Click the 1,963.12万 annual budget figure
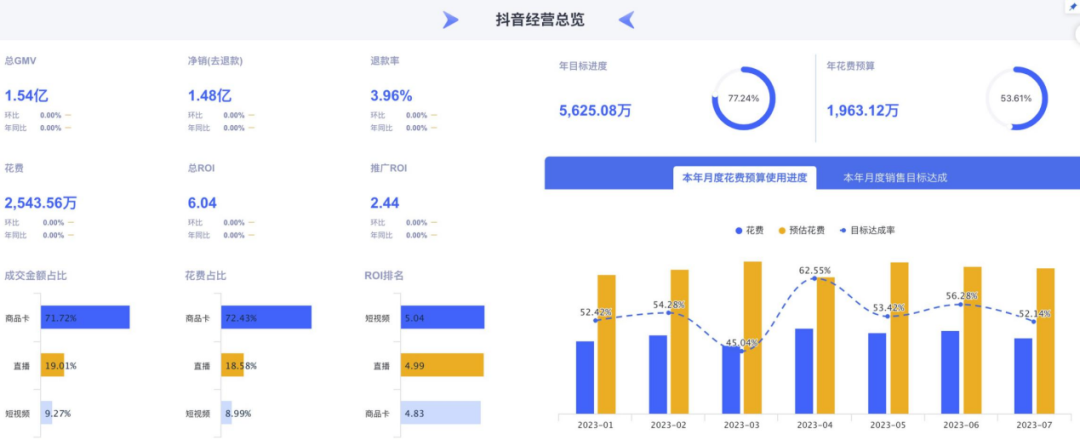 (x=862, y=110)
